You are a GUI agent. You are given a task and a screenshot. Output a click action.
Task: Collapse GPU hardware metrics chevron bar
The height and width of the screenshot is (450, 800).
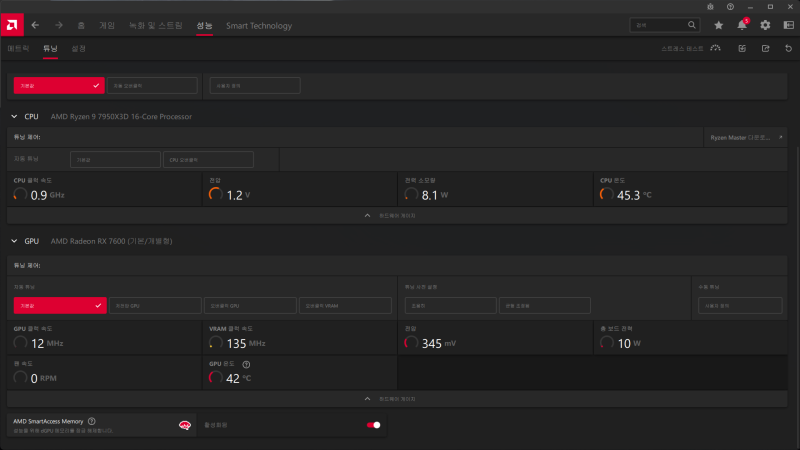click(x=397, y=399)
